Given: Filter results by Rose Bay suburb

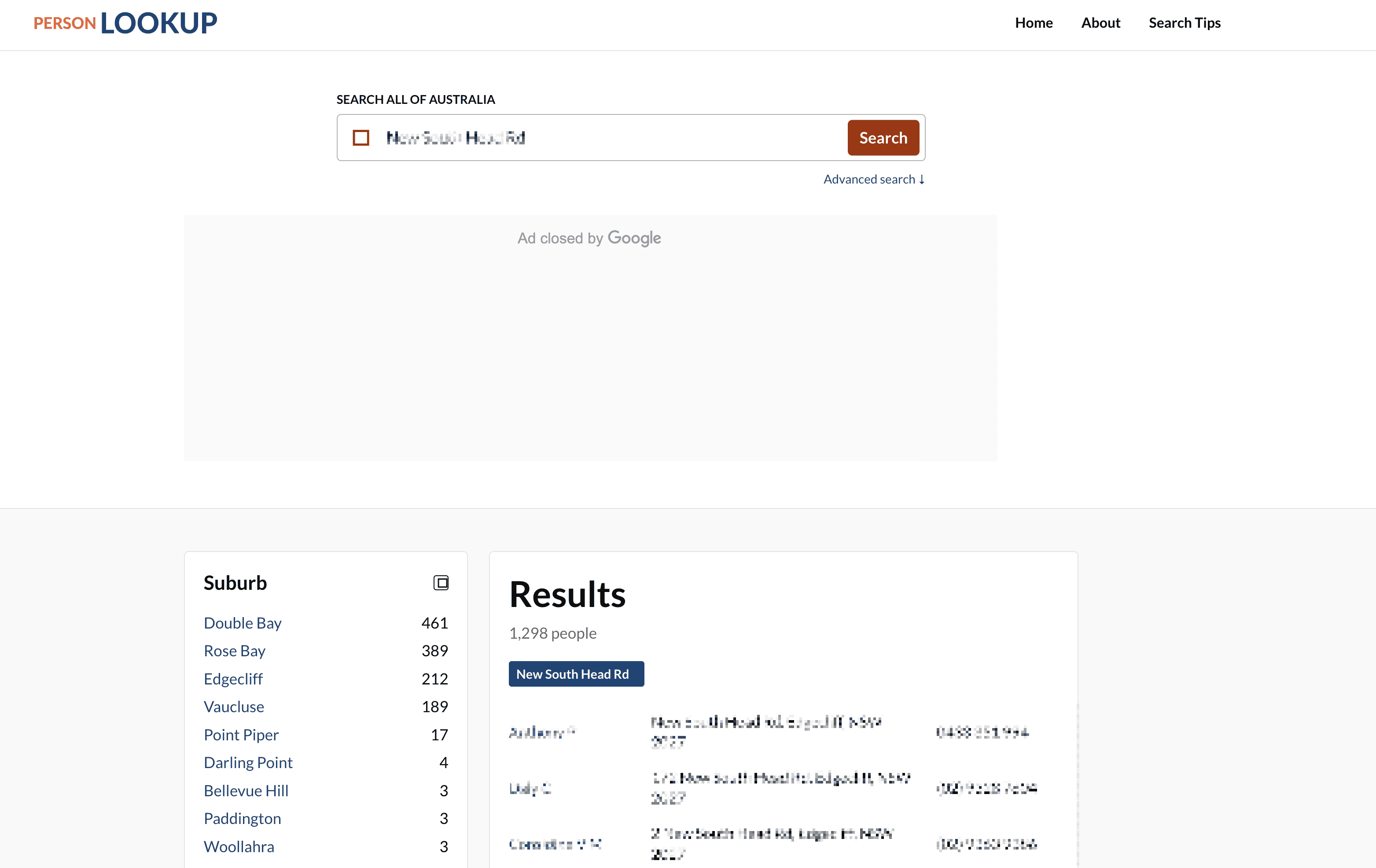Looking at the screenshot, I should click(x=234, y=651).
